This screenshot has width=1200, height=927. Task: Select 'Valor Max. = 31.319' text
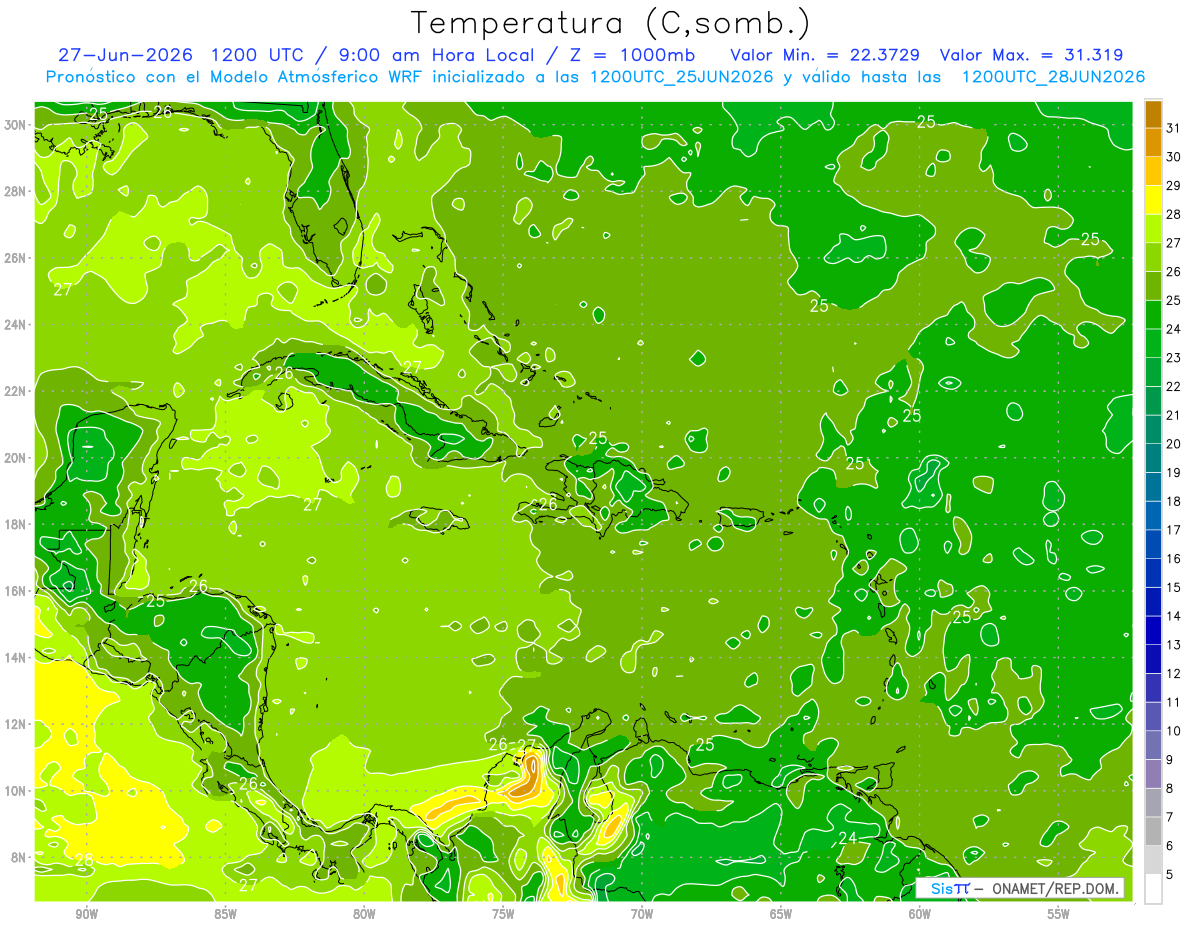click(x=1033, y=55)
